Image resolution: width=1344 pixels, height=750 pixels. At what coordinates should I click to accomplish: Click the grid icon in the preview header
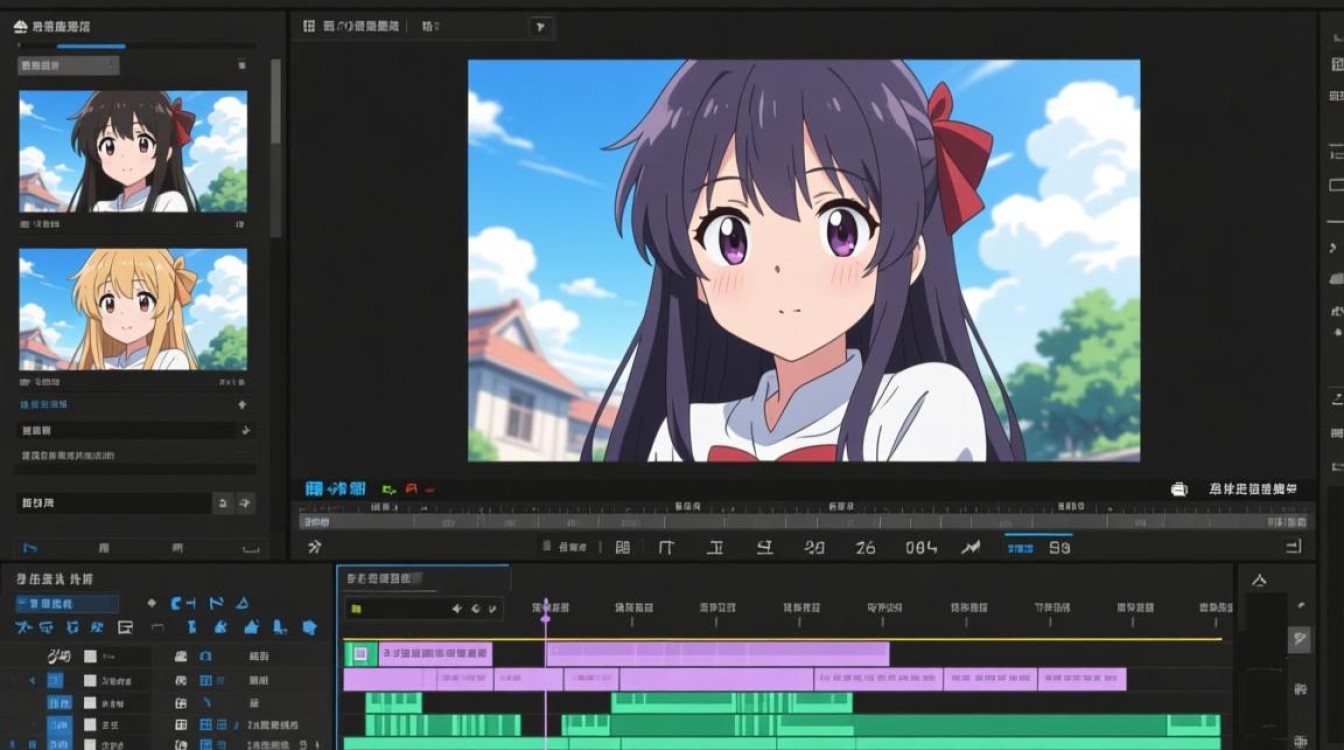coord(309,27)
